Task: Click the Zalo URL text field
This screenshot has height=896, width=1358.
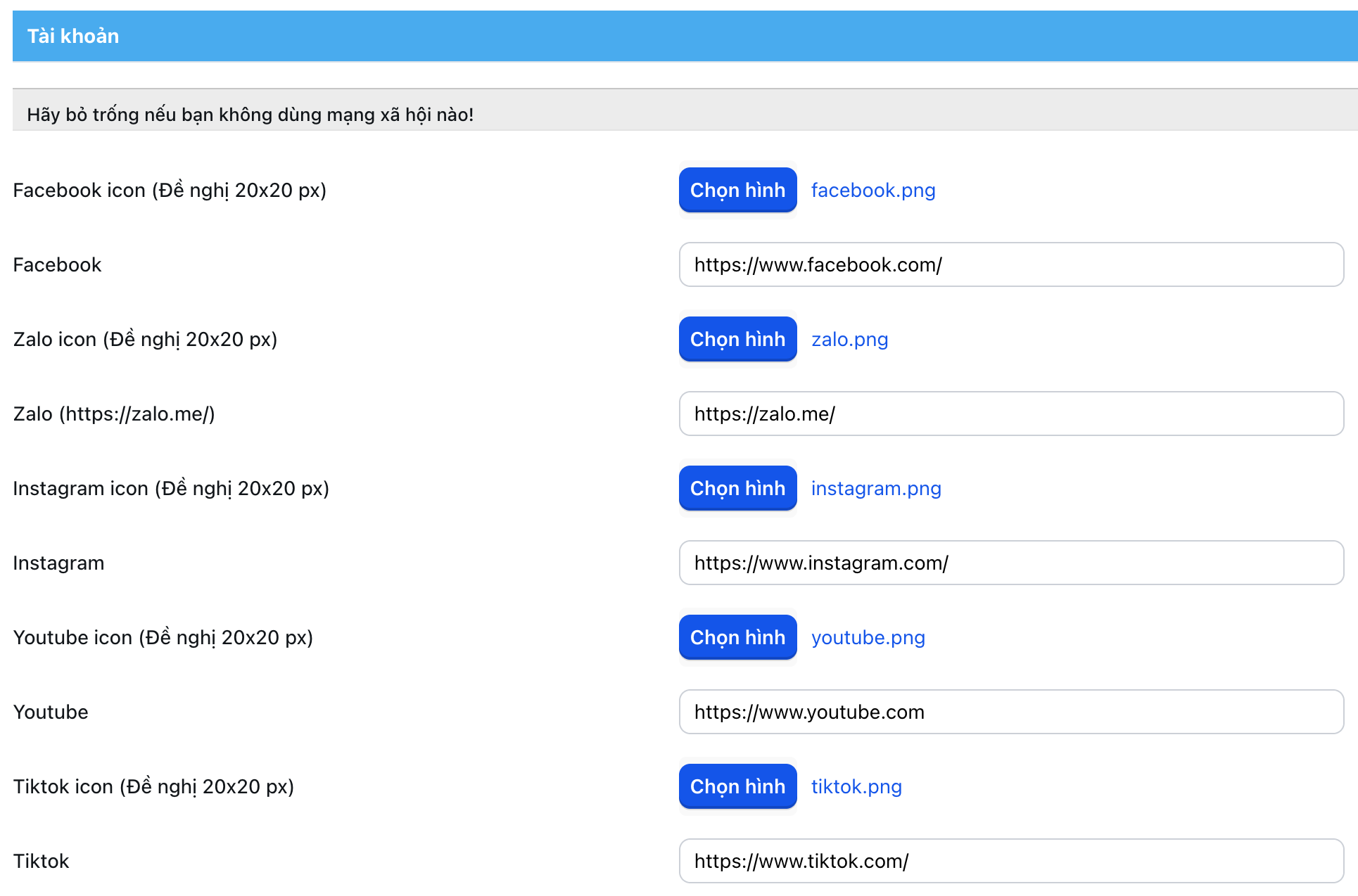Action: (1010, 414)
